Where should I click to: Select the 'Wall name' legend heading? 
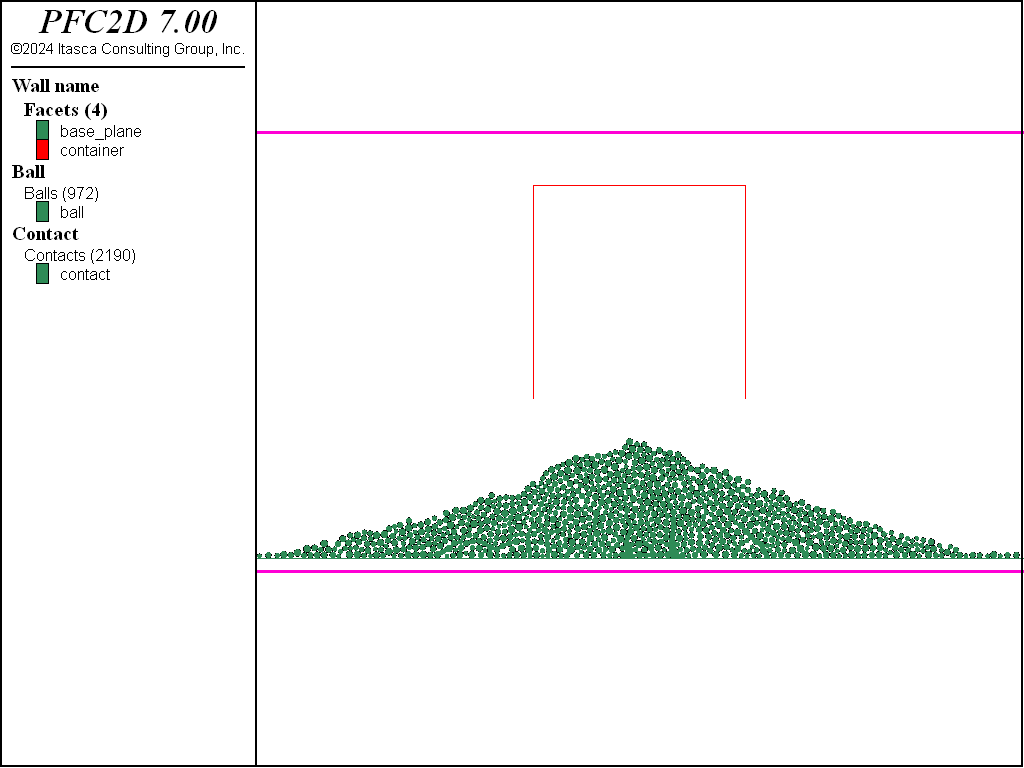(56, 86)
